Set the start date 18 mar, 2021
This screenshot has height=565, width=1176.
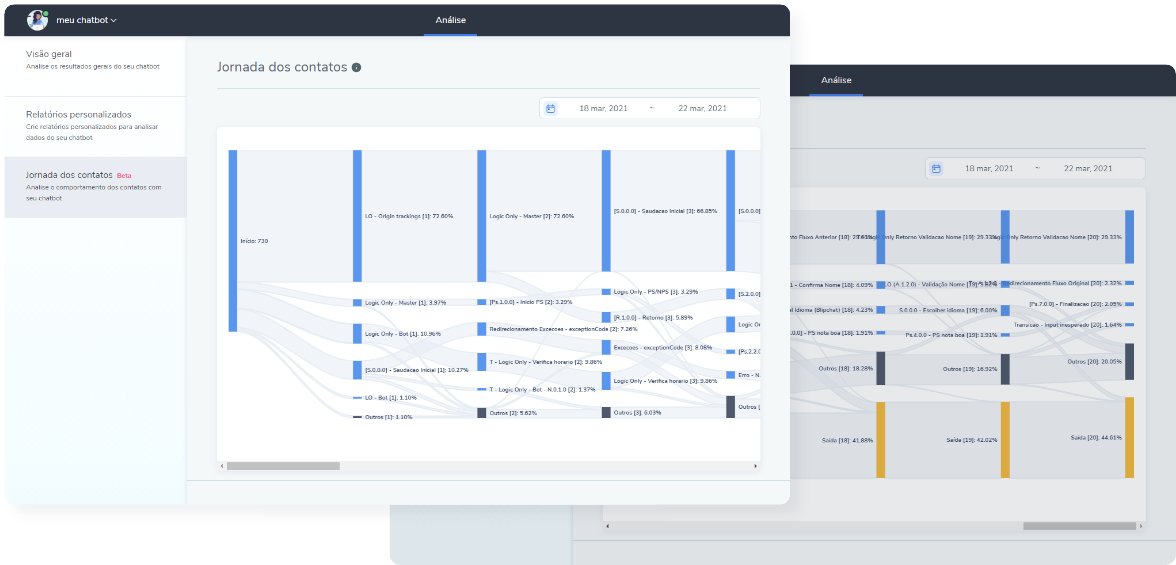(603, 108)
